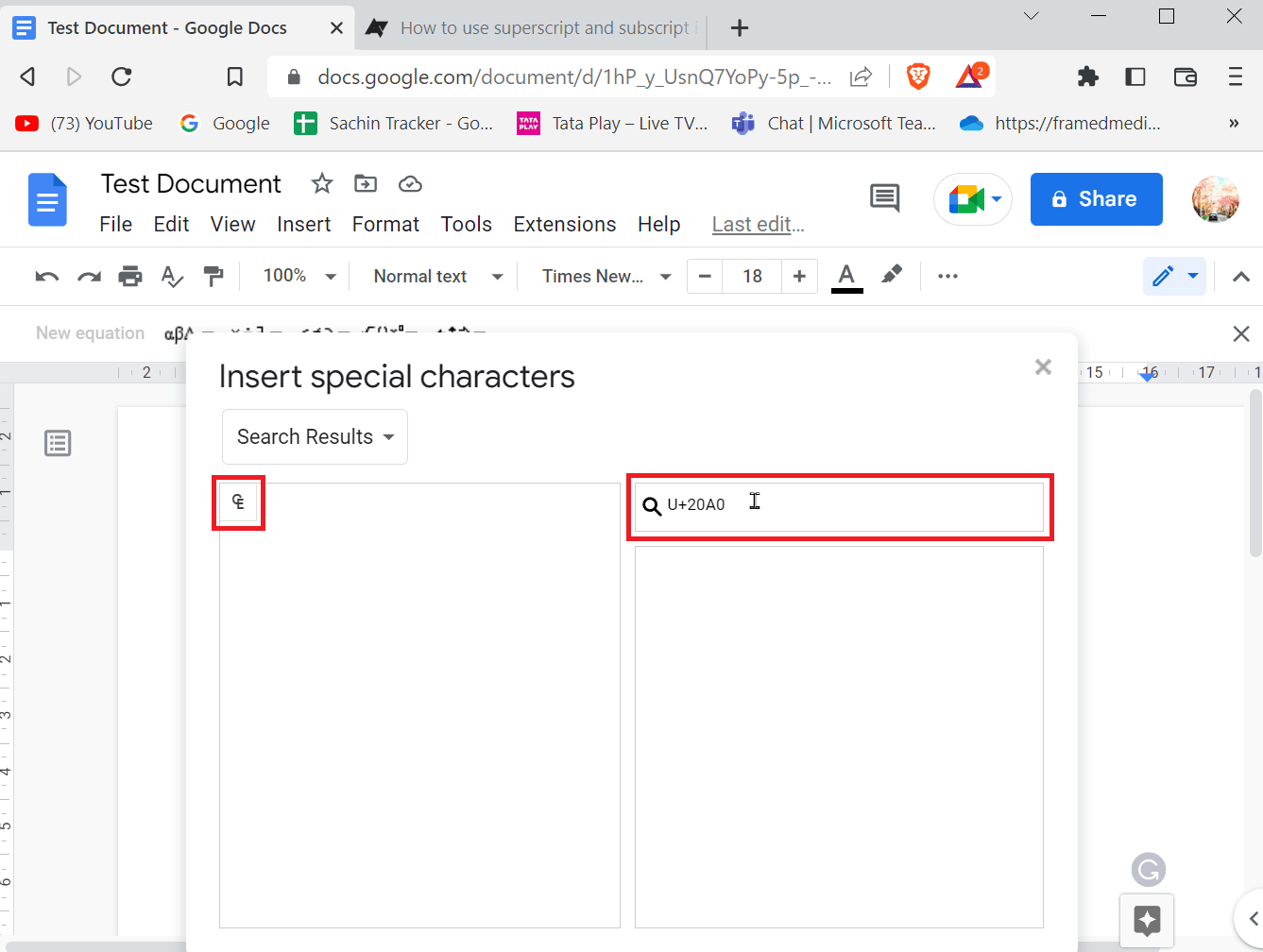Decrease the font size
The width and height of the screenshot is (1263, 952).
[x=704, y=276]
